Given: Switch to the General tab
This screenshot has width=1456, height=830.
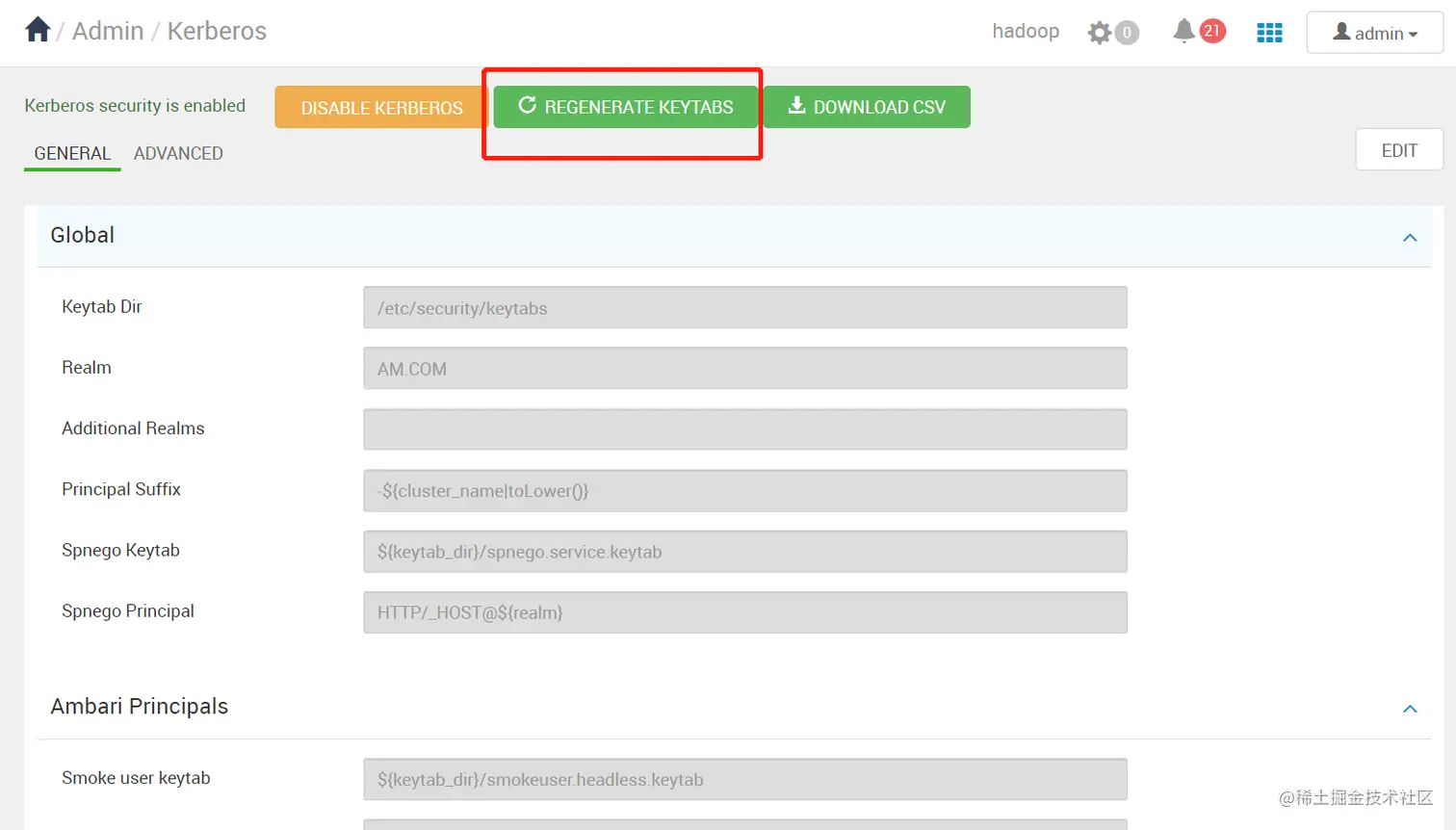Looking at the screenshot, I should tap(72, 153).
